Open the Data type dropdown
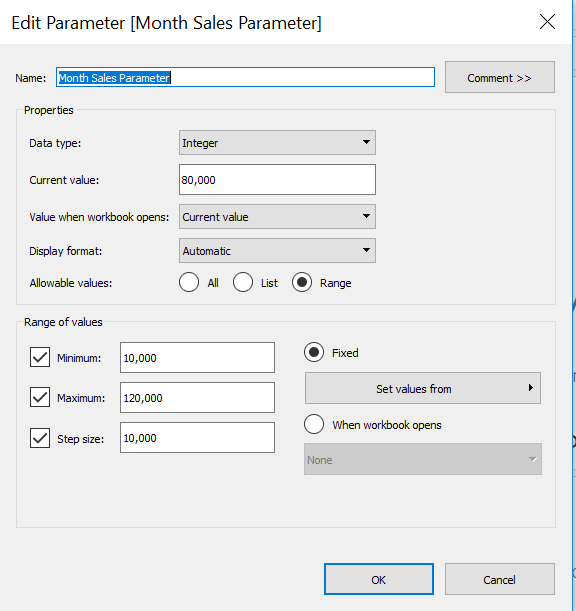 (277, 143)
